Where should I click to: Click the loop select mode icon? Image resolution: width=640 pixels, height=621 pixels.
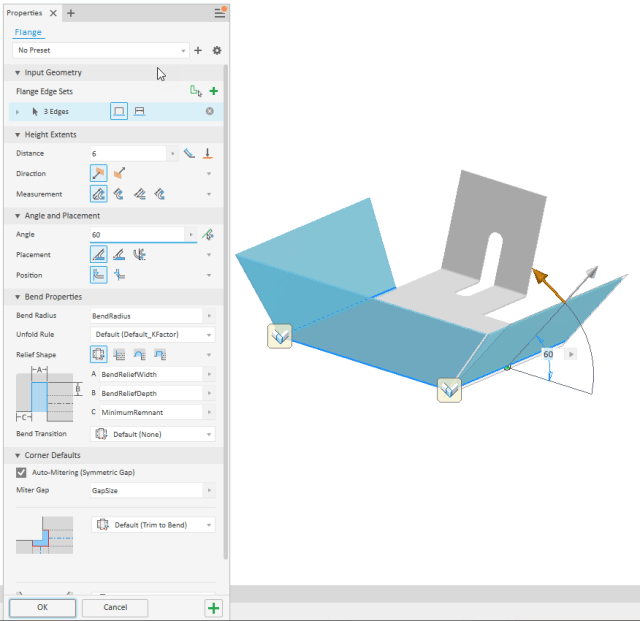[196, 91]
